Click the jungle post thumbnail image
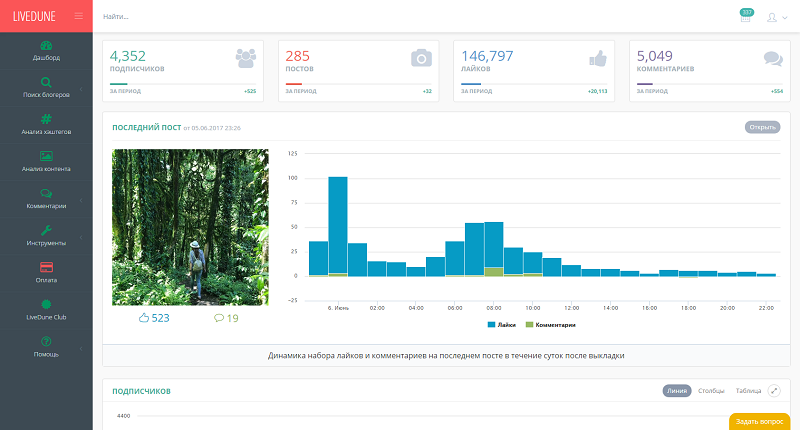This screenshot has width=800, height=430. tap(190, 227)
